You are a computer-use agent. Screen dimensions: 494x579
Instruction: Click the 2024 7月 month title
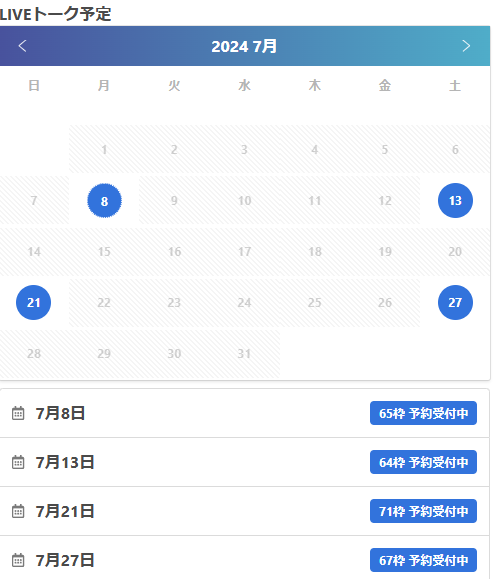244,47
